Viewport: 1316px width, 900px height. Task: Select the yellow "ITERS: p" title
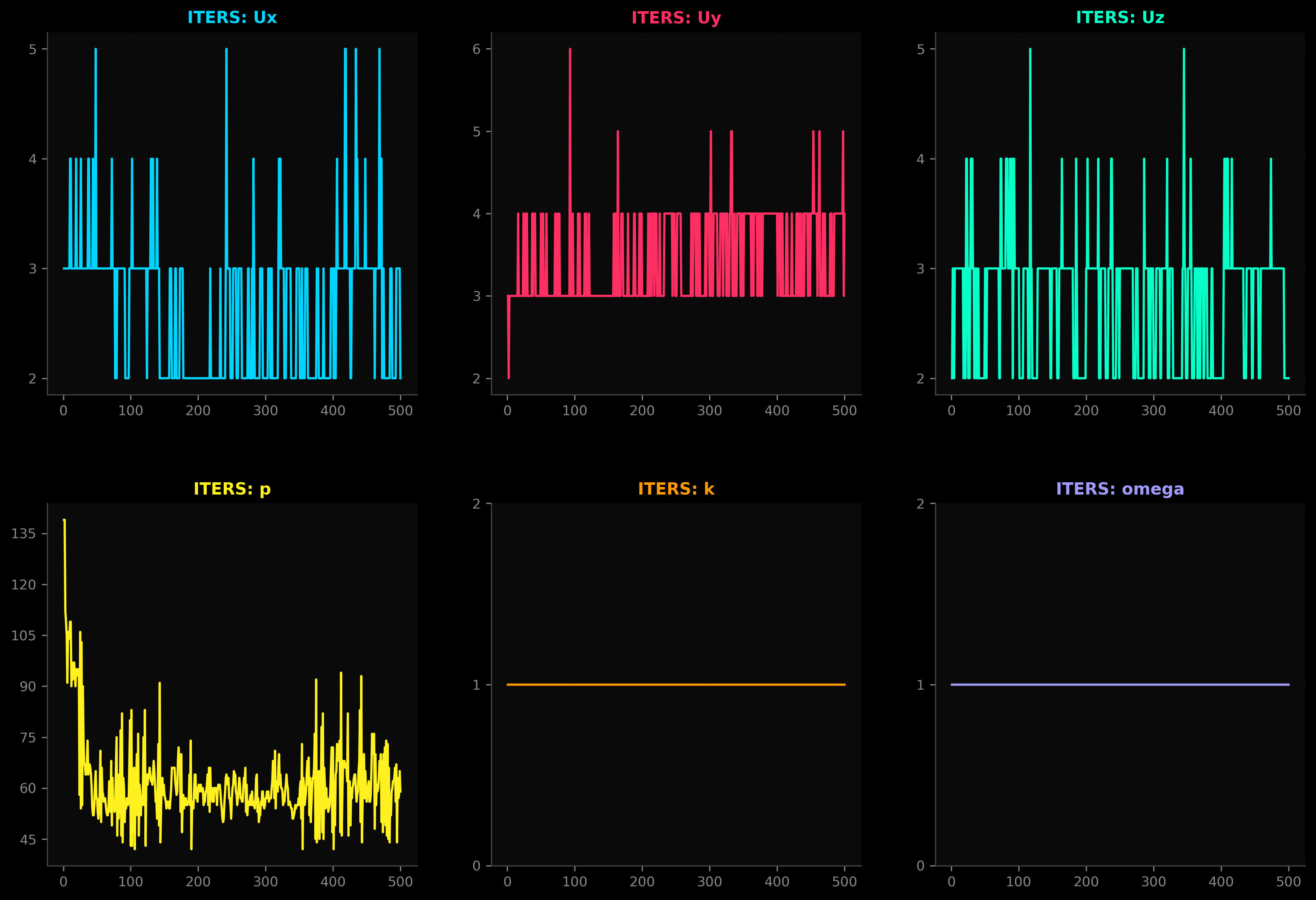click(x=232, y=489)
